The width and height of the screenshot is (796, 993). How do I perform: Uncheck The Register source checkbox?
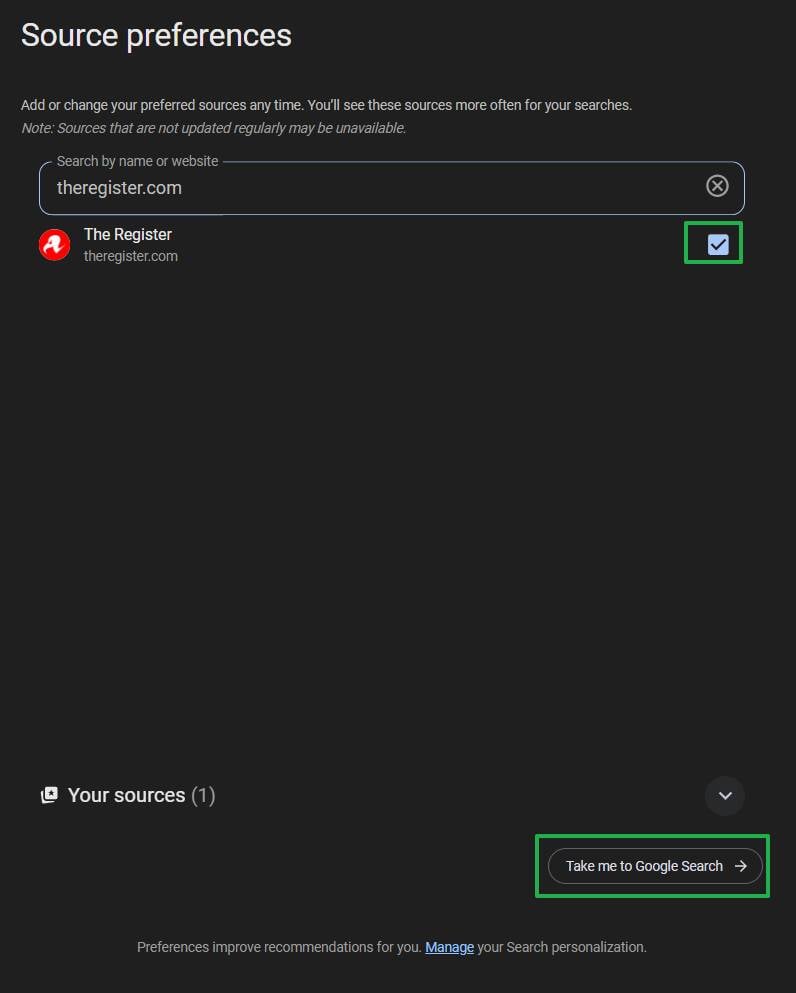point(718,244)
